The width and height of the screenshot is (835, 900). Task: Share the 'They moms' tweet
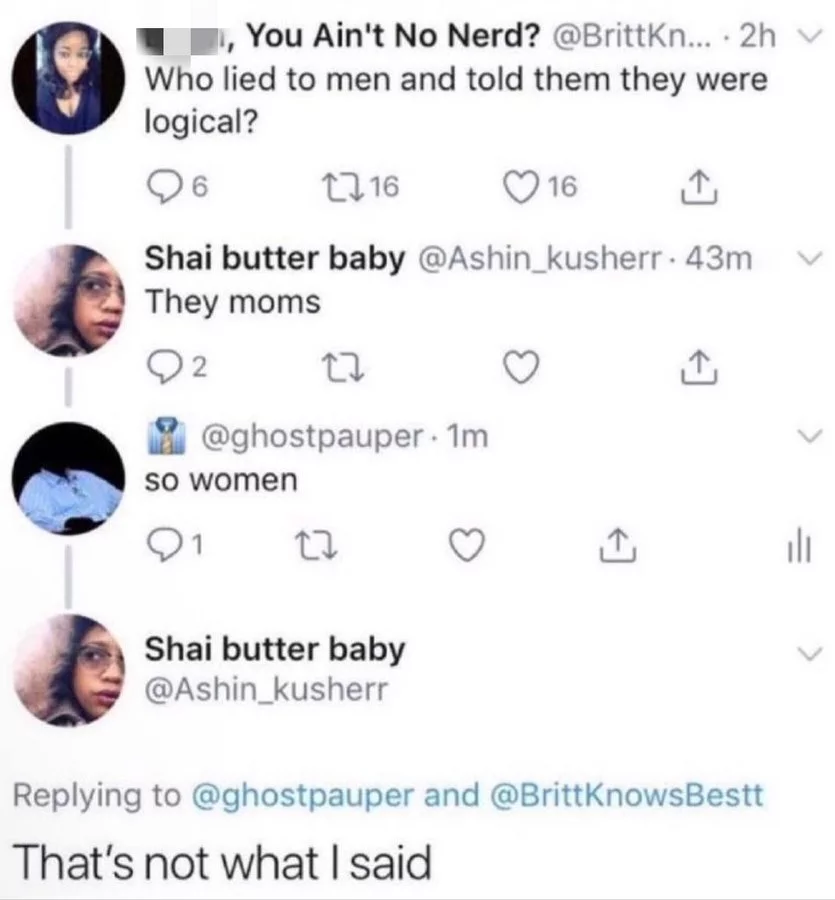point(698,367)
